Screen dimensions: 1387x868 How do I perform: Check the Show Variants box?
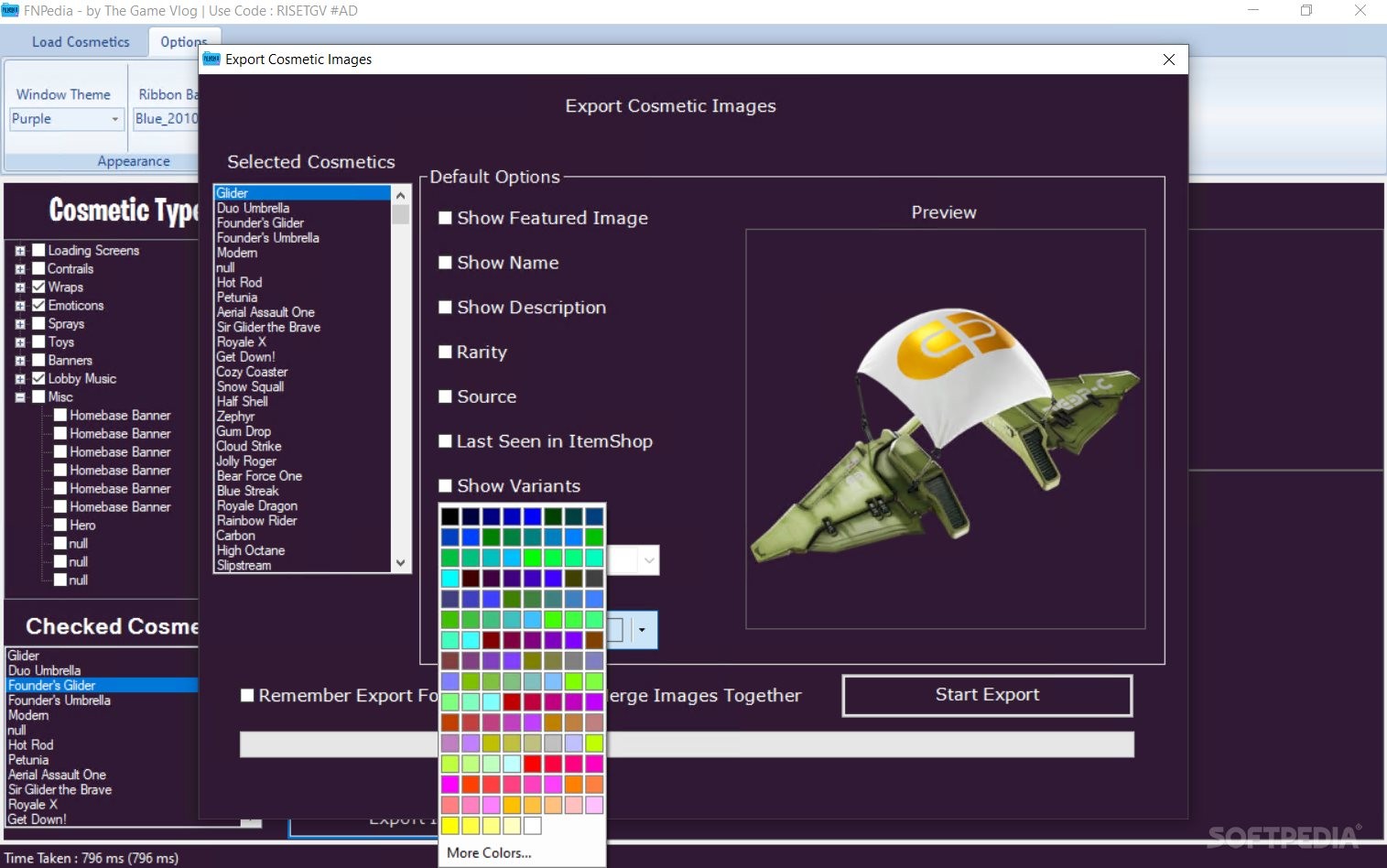(x=445, y=486)
